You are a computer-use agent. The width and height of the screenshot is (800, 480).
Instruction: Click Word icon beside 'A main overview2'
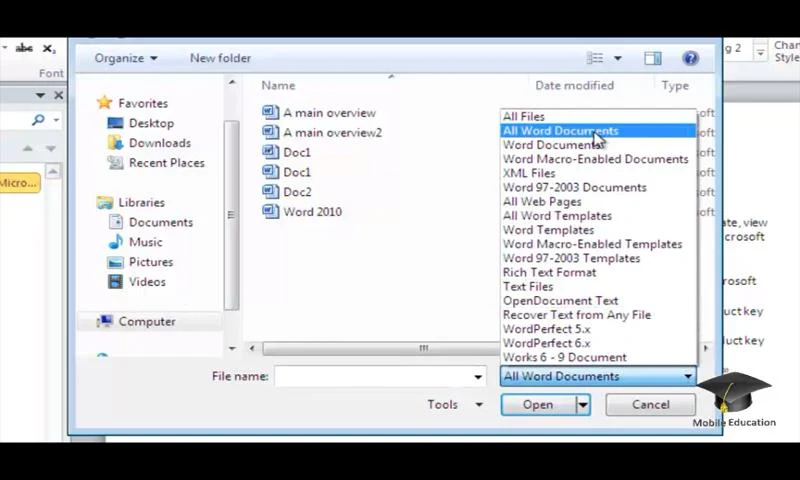pyautogui.click(x=270, y=132)
